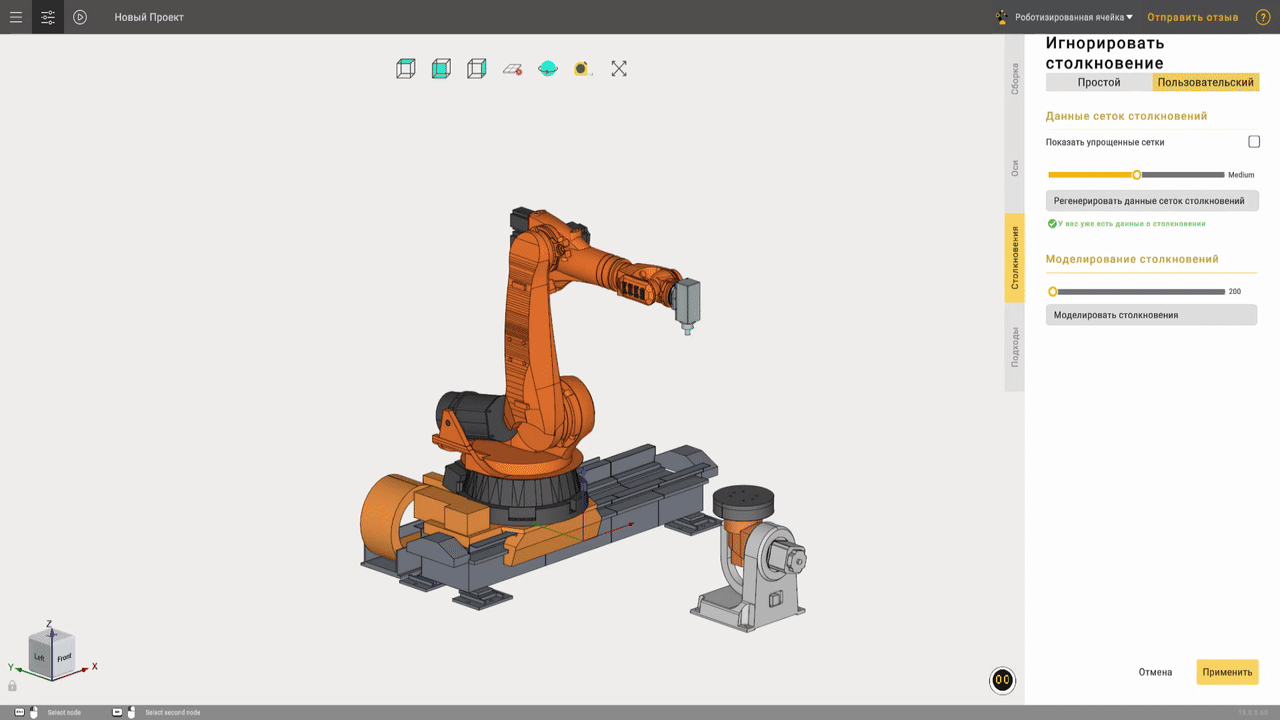Click the yellow 'Применить' button
This screenshot has height=720, width=1280.
coord(1227,672)
